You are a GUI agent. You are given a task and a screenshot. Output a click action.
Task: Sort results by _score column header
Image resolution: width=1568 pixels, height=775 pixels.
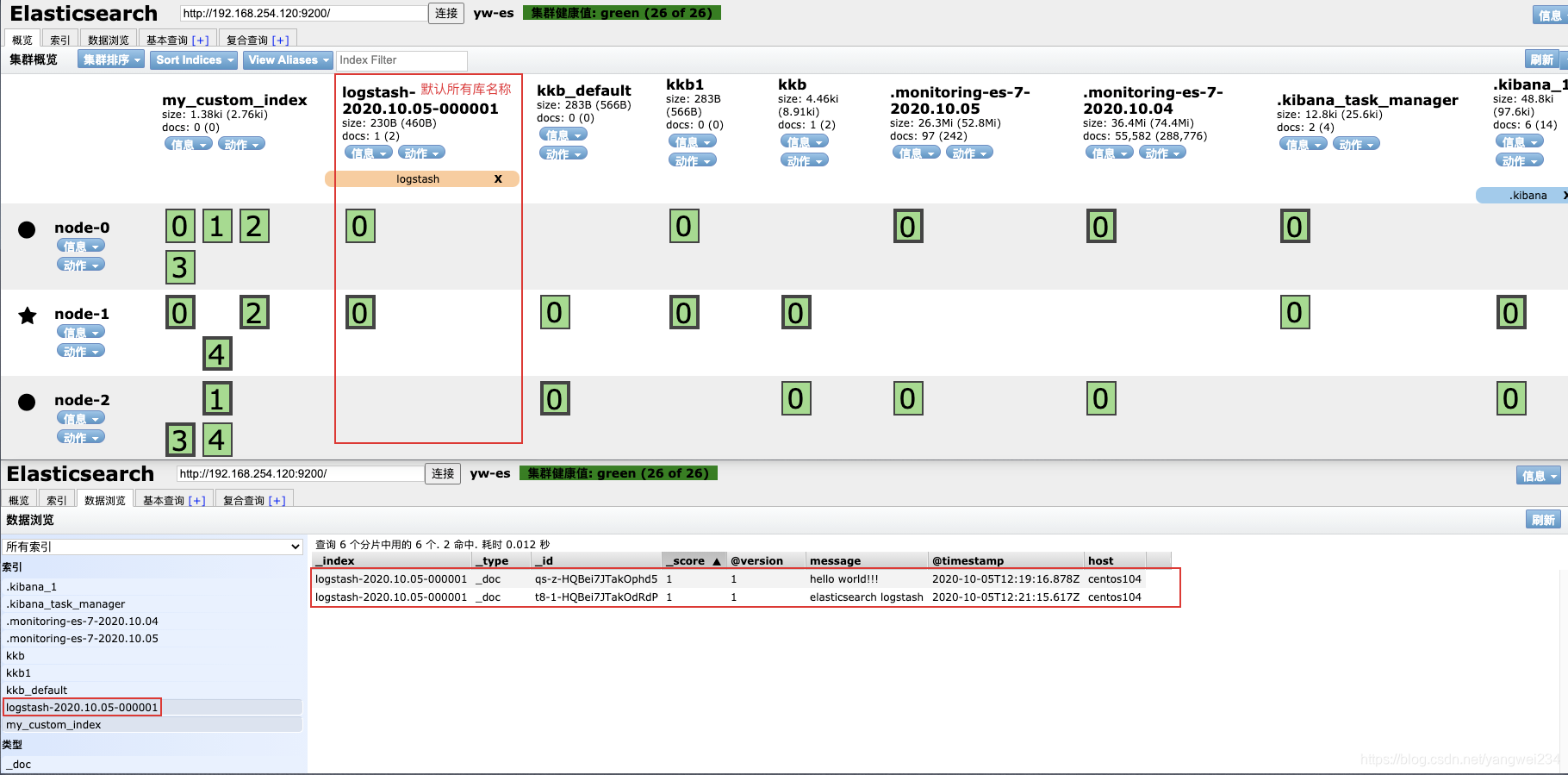coord(694,560)
